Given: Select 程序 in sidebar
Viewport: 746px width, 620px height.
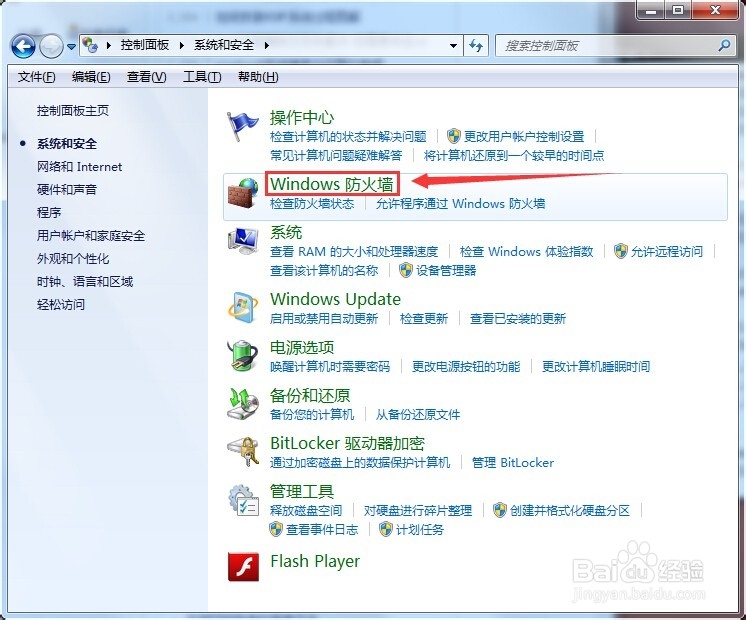Looking at the screenshot, I should (x=49, y=212).
